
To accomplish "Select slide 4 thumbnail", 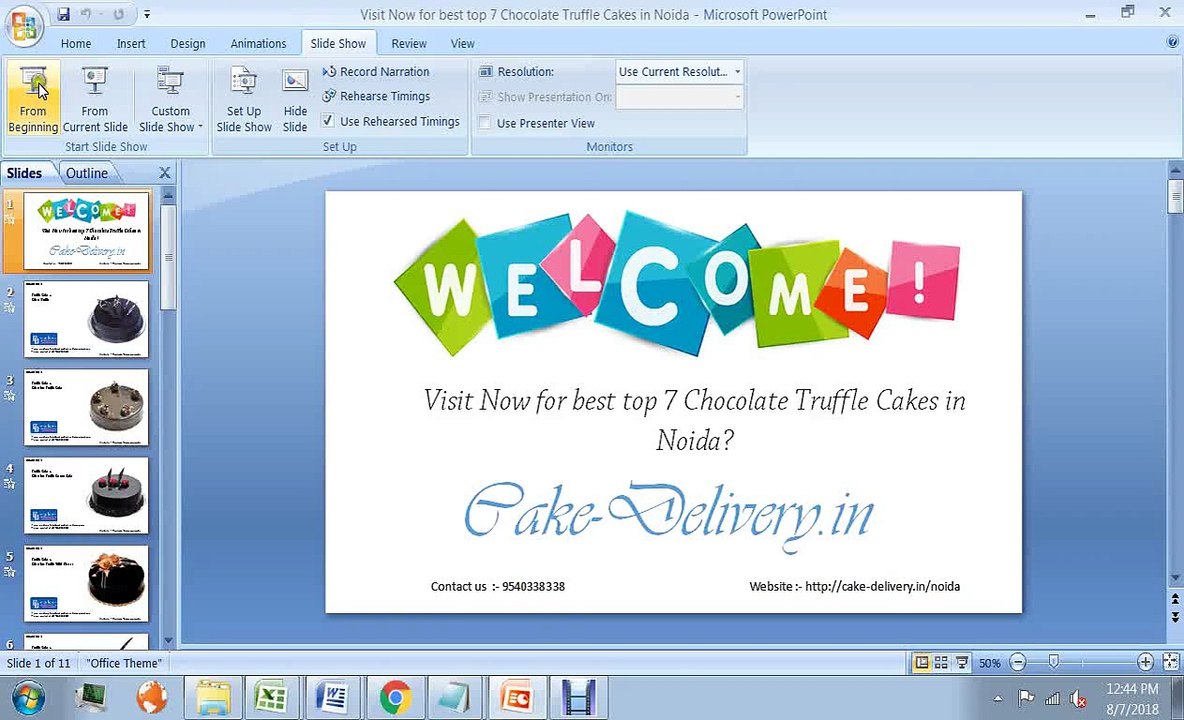I will [x=86, y=496].
